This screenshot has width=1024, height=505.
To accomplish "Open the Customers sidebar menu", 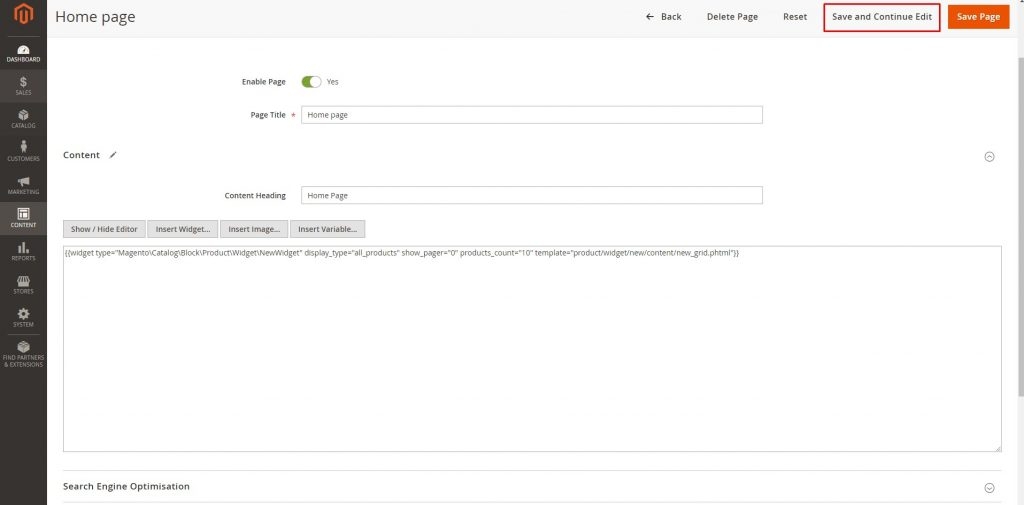I will pos(24,152).
